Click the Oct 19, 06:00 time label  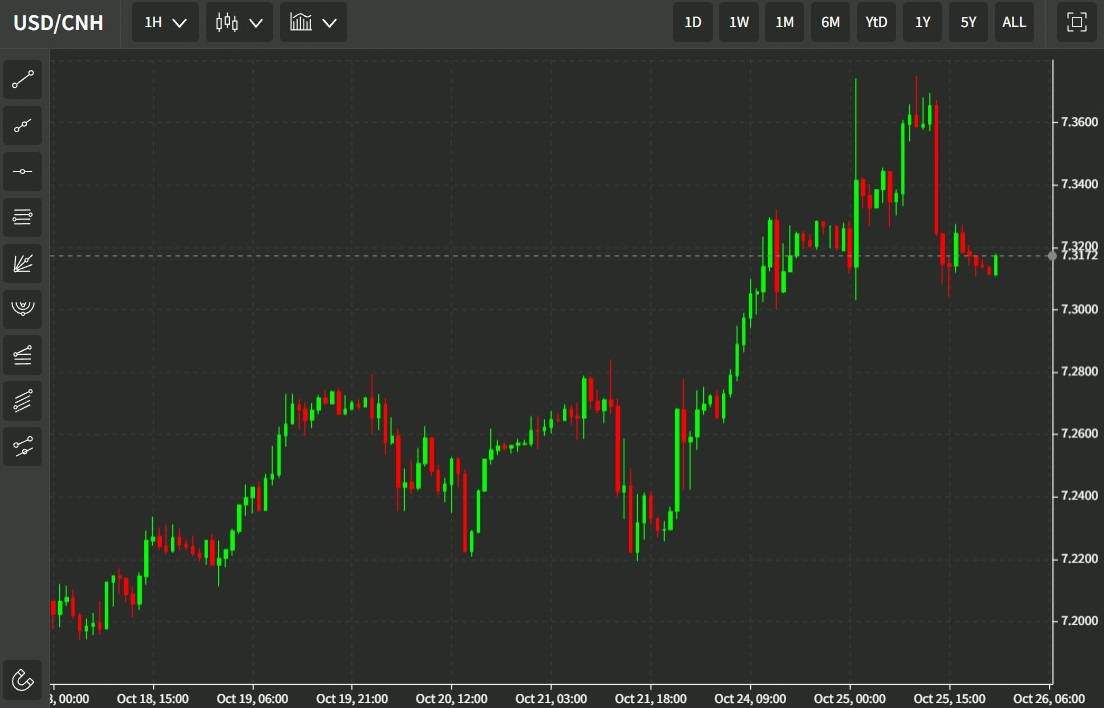(x=252, y=699)
